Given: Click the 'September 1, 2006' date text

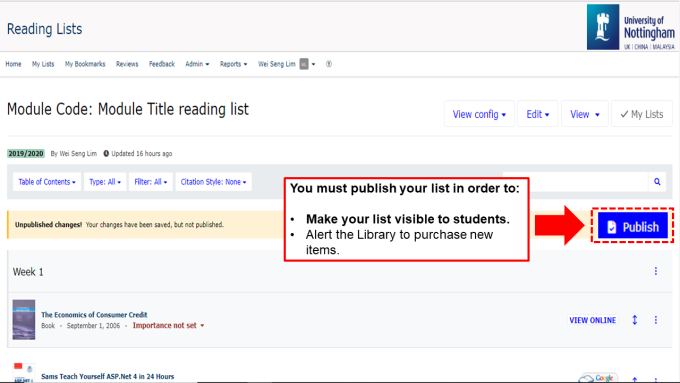Looking at the screenshot, I should coord(93,325).
